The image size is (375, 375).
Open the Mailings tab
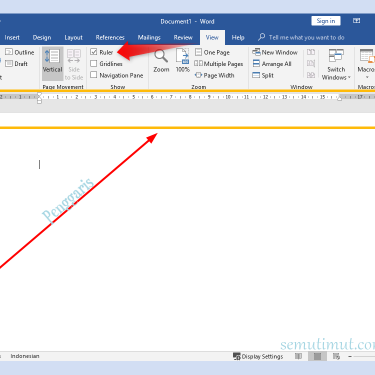click(x=149, y=38)
